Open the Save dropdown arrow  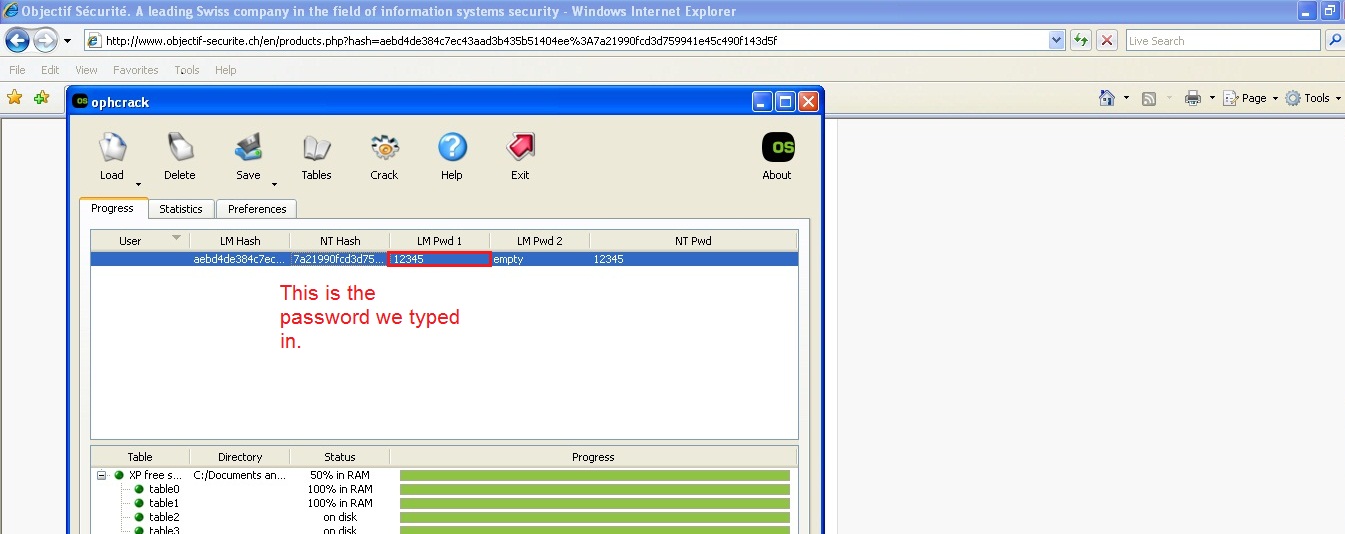274,184
